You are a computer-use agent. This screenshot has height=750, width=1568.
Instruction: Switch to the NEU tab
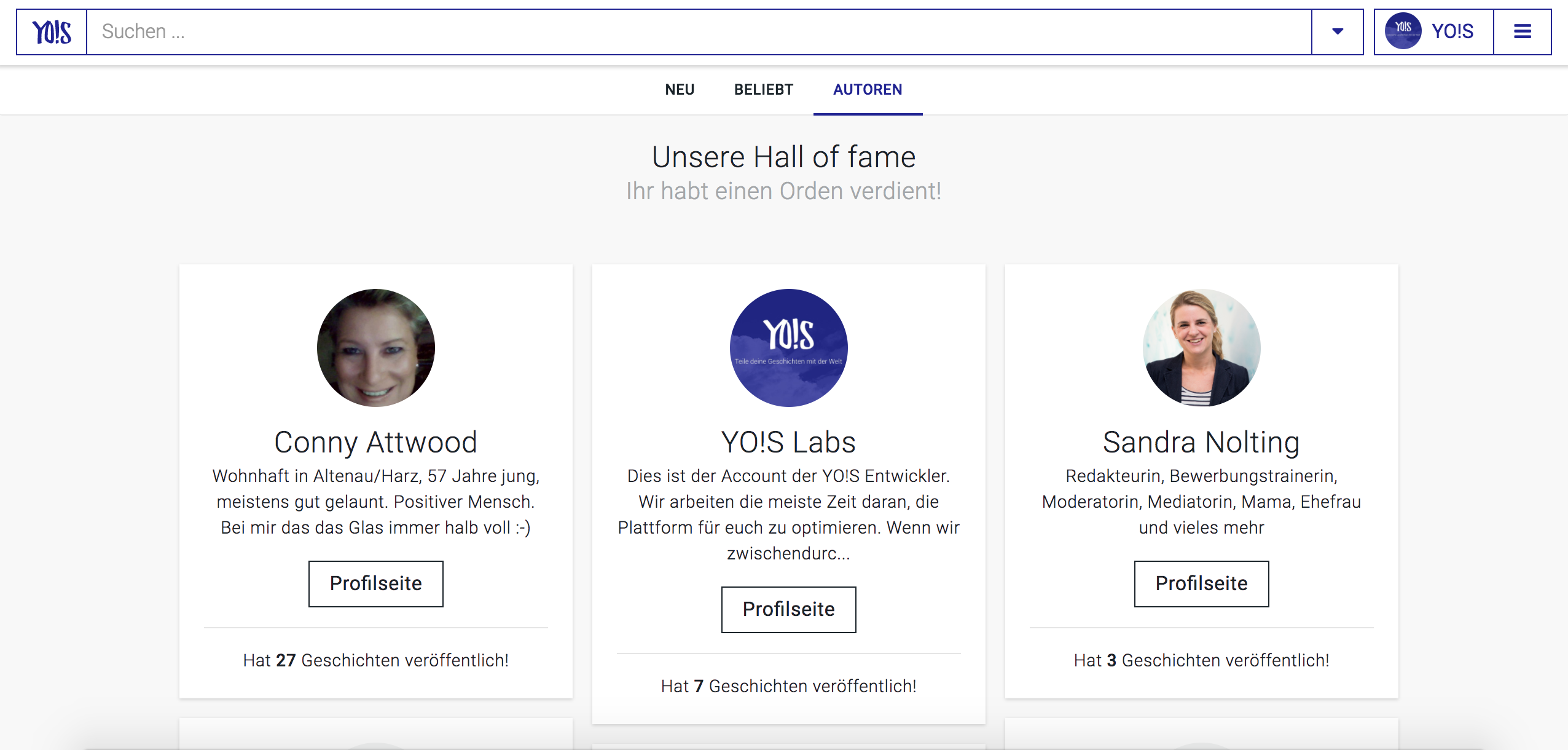pyautogui.click(x=680, y=90)
